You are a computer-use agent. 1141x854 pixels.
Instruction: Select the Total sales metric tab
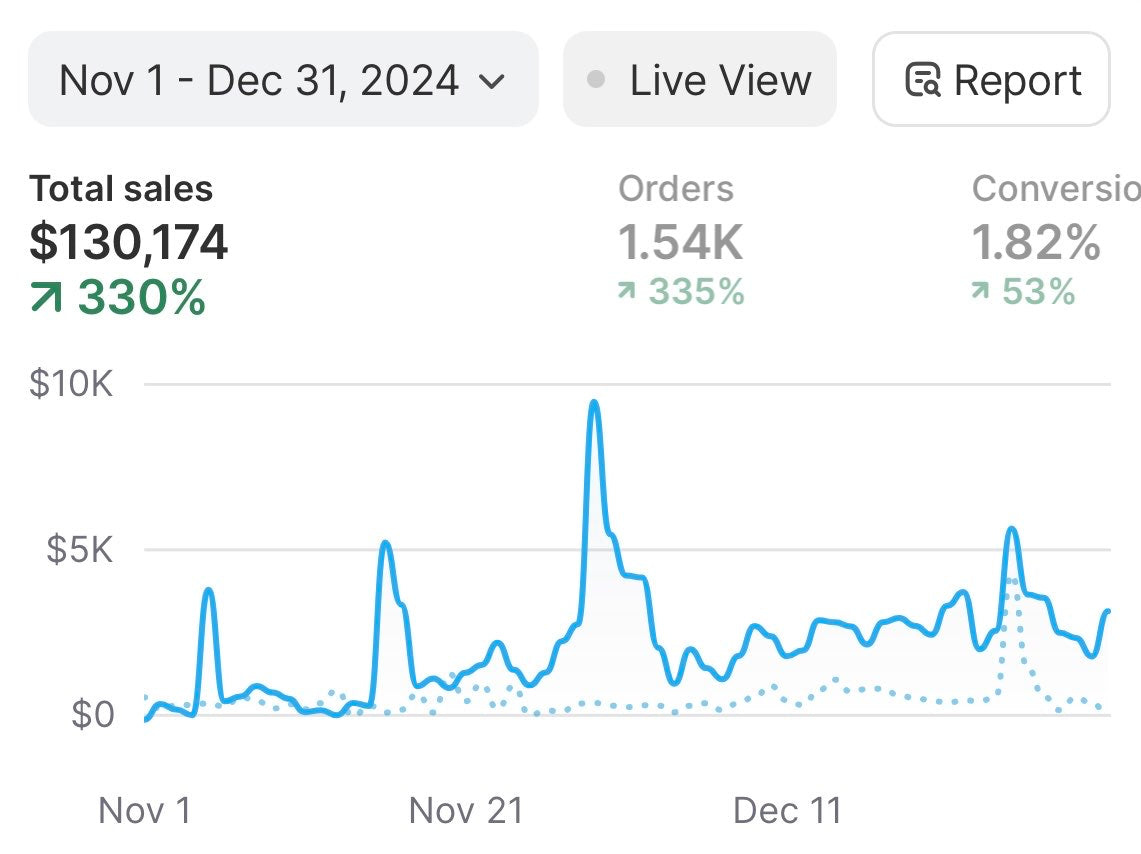(x=121, y=188)
